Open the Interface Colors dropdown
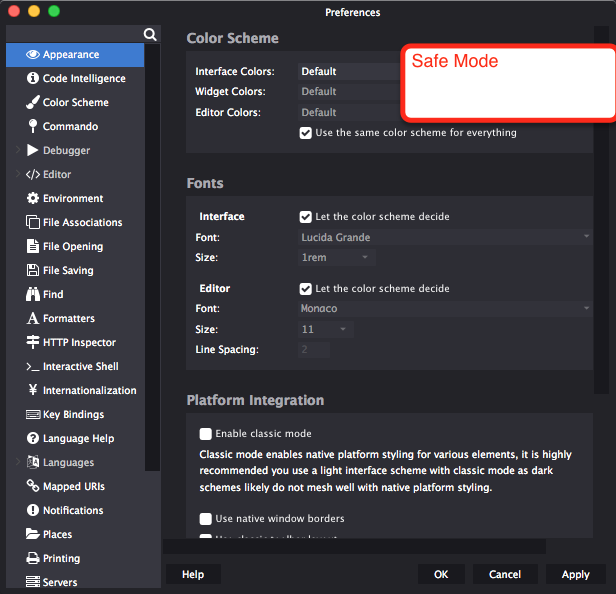 349,71
